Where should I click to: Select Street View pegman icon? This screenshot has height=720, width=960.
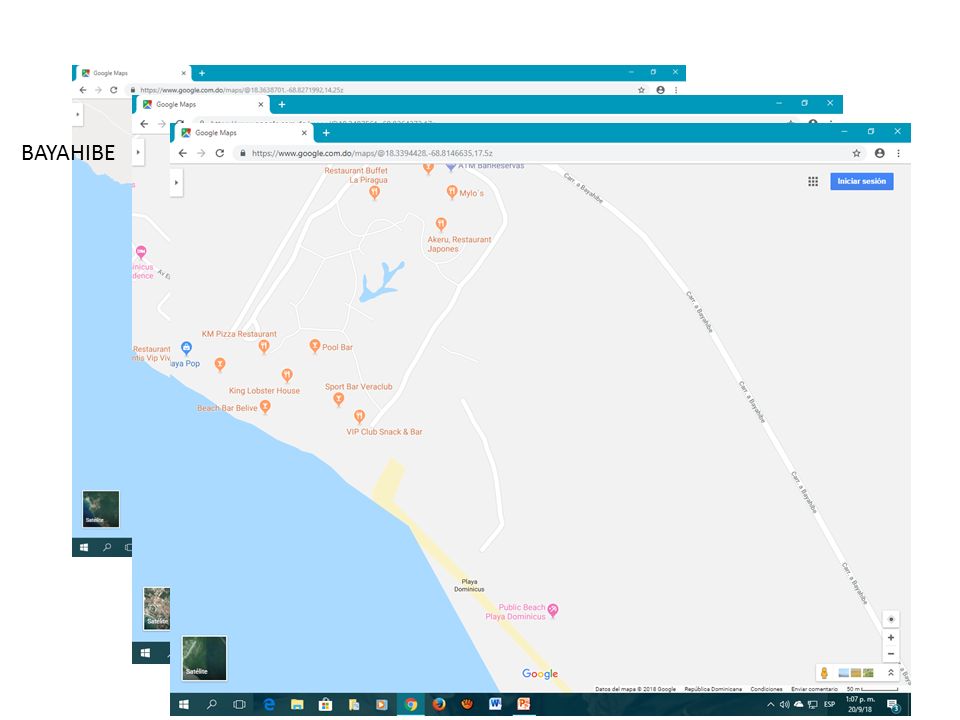(824, 673)
